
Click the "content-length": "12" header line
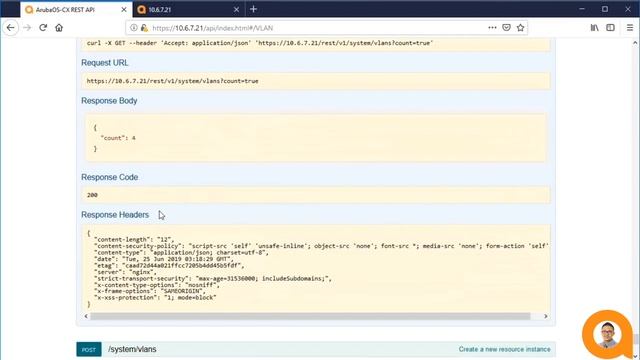(x=134, y=240)
